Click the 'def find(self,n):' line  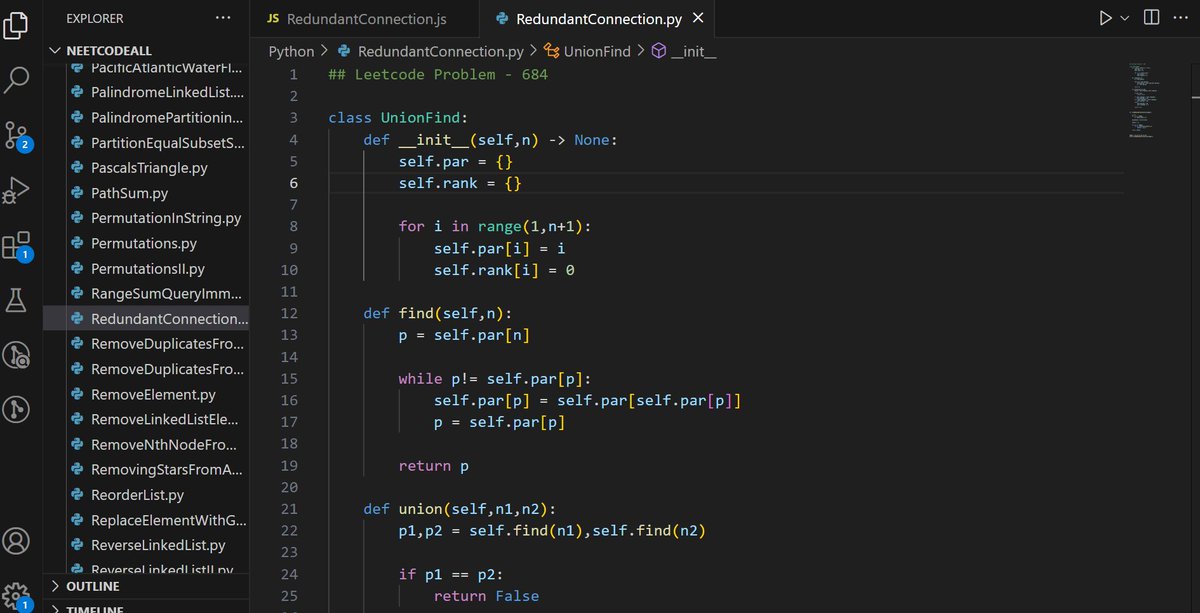(438, 313)
